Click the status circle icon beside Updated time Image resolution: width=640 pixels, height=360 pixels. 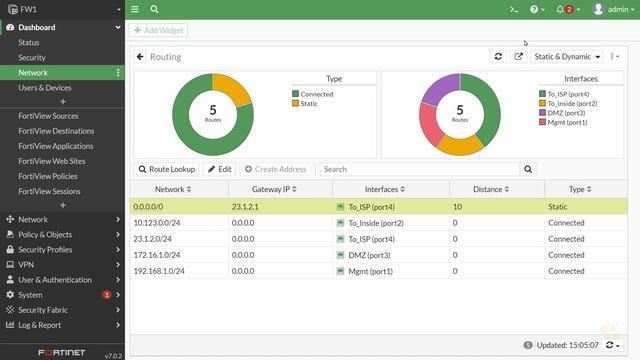(528, 345)
